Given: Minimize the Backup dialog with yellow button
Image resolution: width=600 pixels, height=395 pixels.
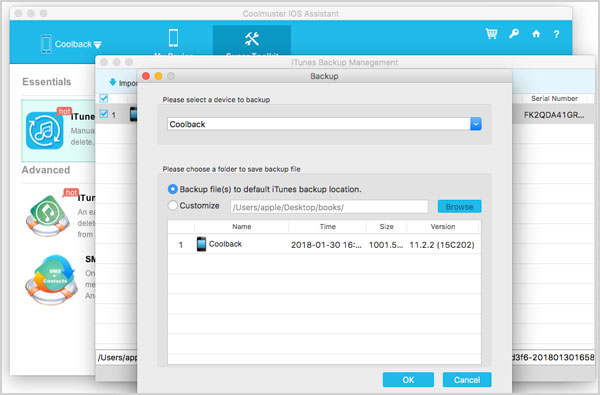Looking at the screenshot, I should tap(158, 76).
